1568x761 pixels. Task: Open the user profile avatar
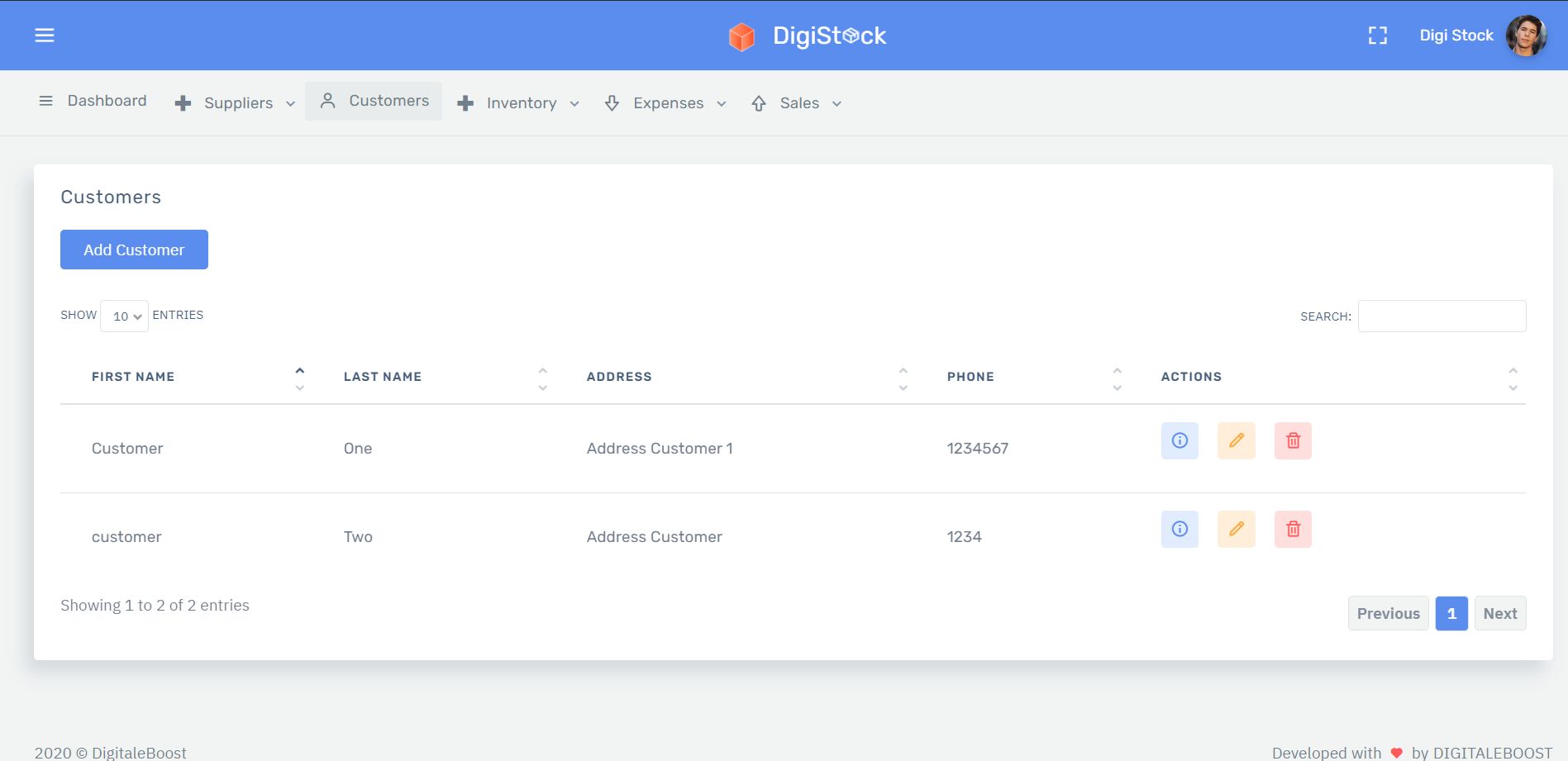[1526, 36]
